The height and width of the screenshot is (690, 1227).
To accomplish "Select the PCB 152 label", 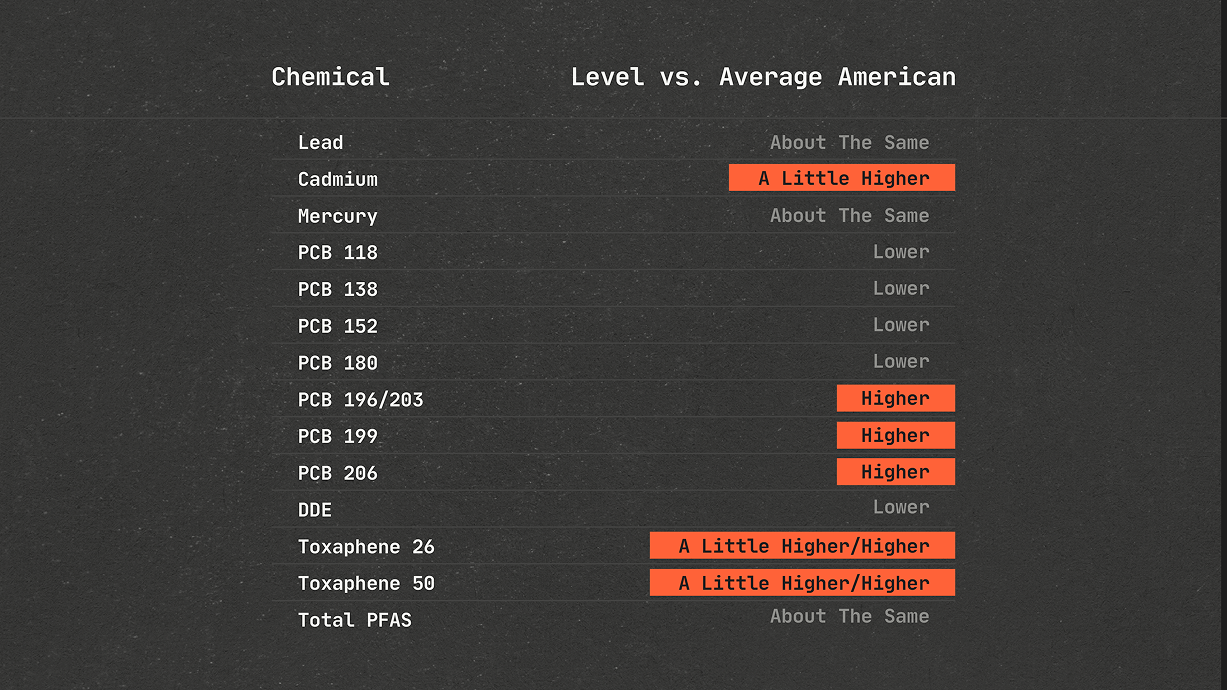I will pyautogui.click(x=337, y=325).
